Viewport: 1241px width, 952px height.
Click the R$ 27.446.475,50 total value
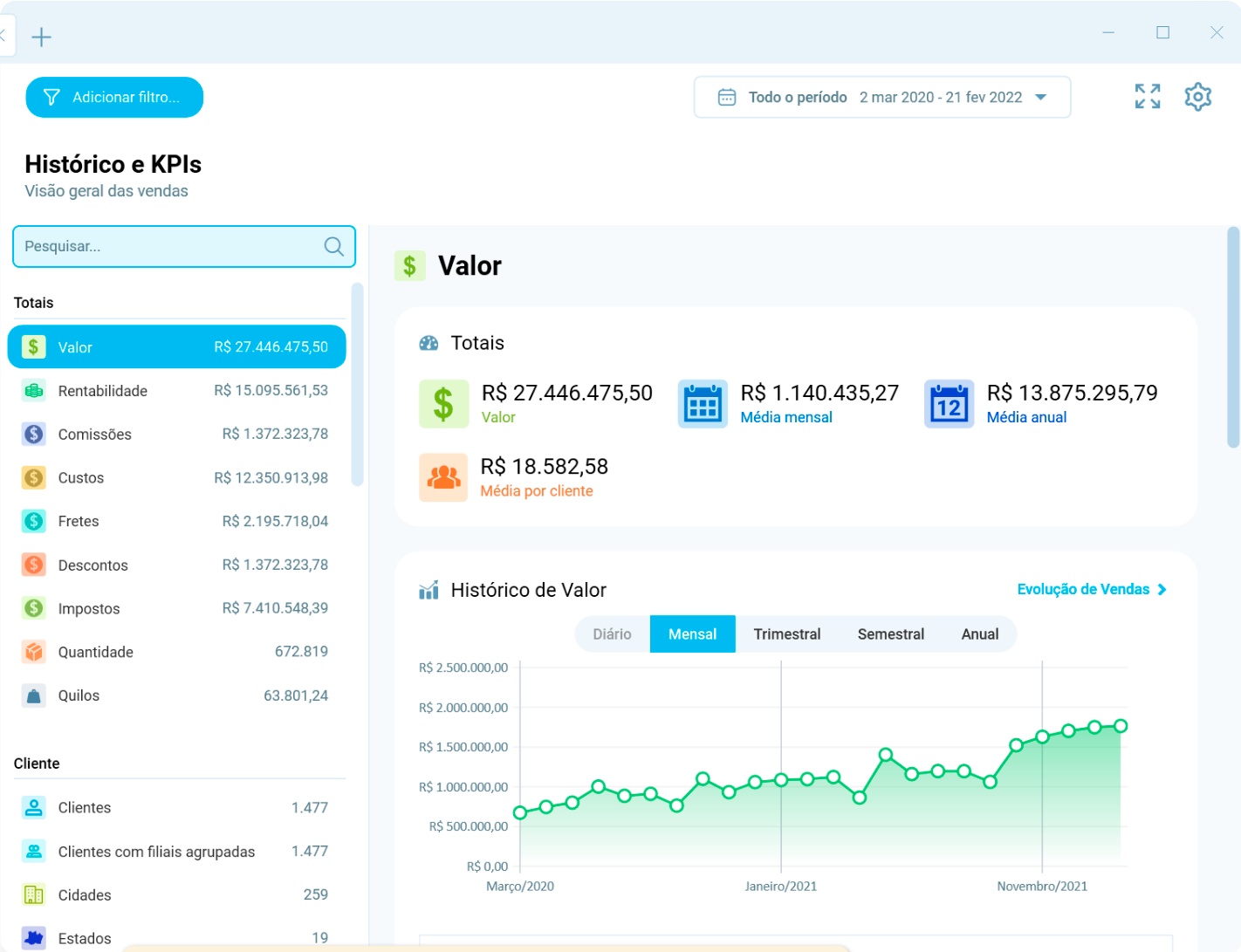[567, 393]
